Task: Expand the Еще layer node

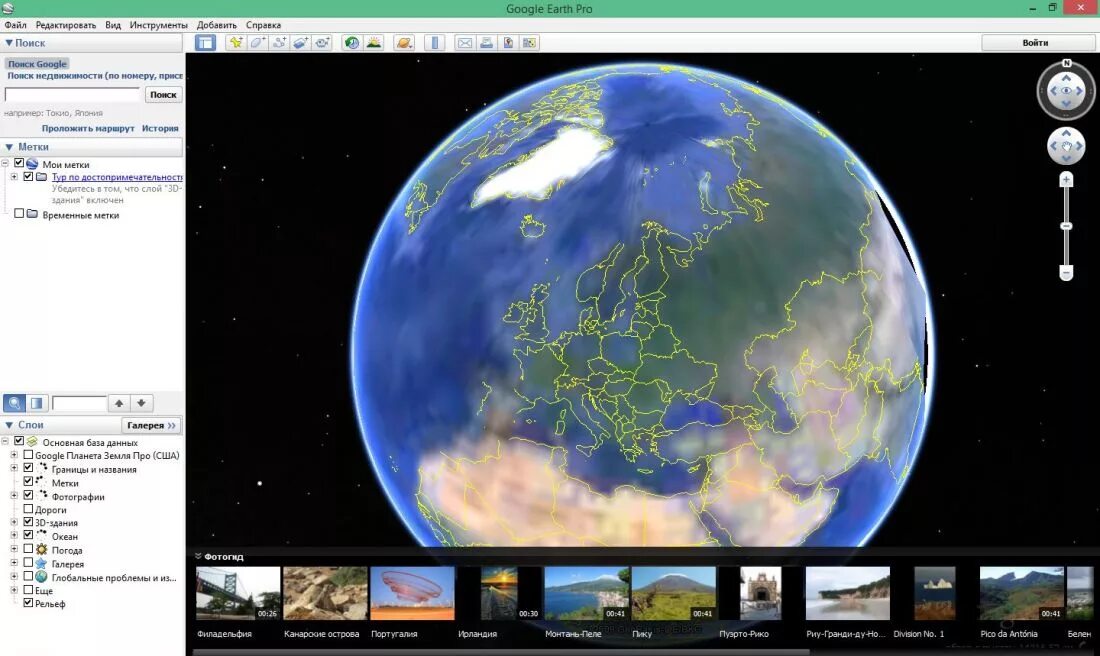Action: click(14, 590)
